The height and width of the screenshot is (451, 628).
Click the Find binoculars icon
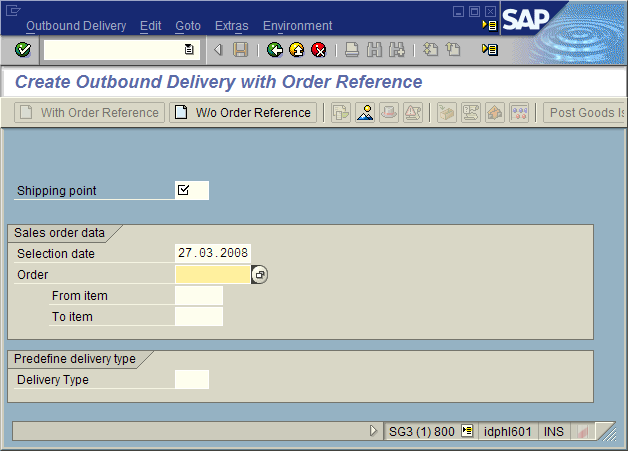374,50
